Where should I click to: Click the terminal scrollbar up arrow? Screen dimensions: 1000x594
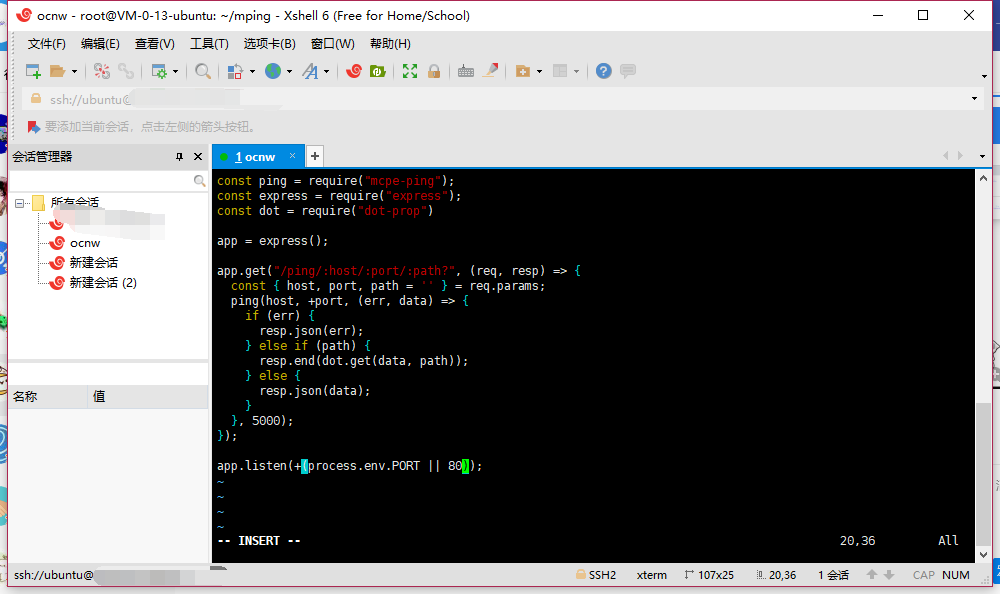coord(983,179)
